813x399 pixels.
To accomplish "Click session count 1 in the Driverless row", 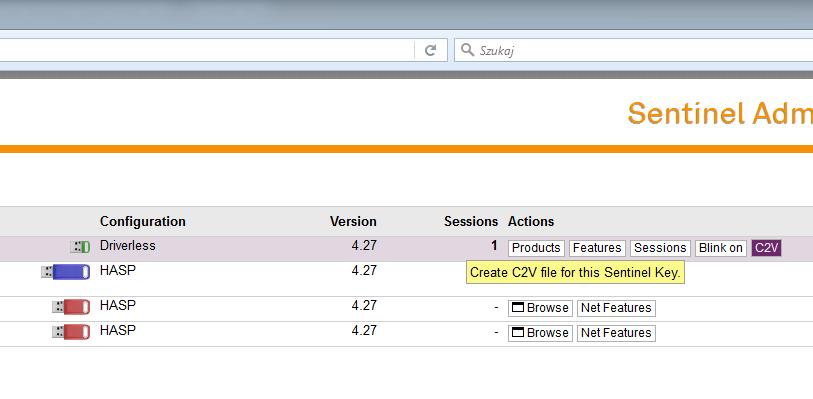I will click(x=495, y=246).
